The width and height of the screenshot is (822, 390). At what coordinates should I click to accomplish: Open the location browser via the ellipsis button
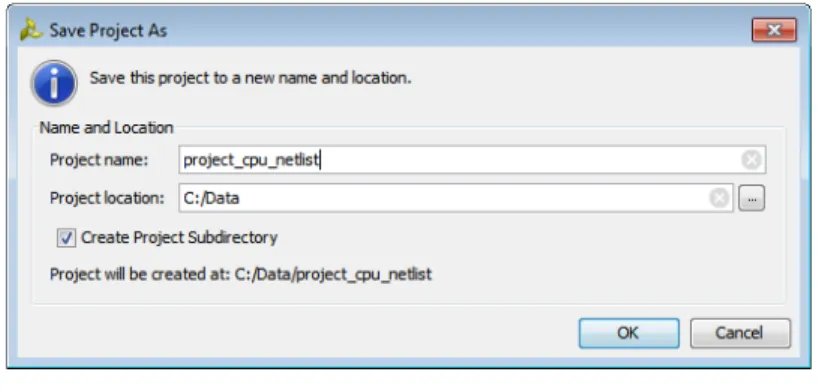coord(752,198)
